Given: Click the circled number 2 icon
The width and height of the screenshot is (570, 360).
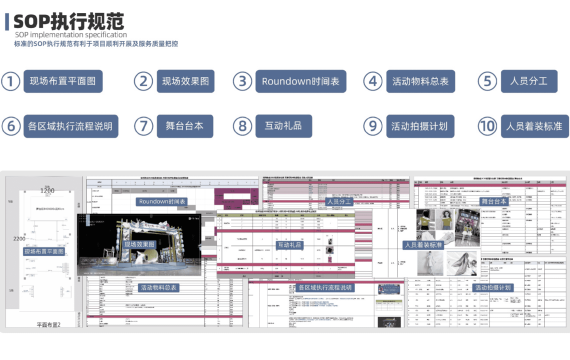Looking at the screenshot, I should coord(144,81).
